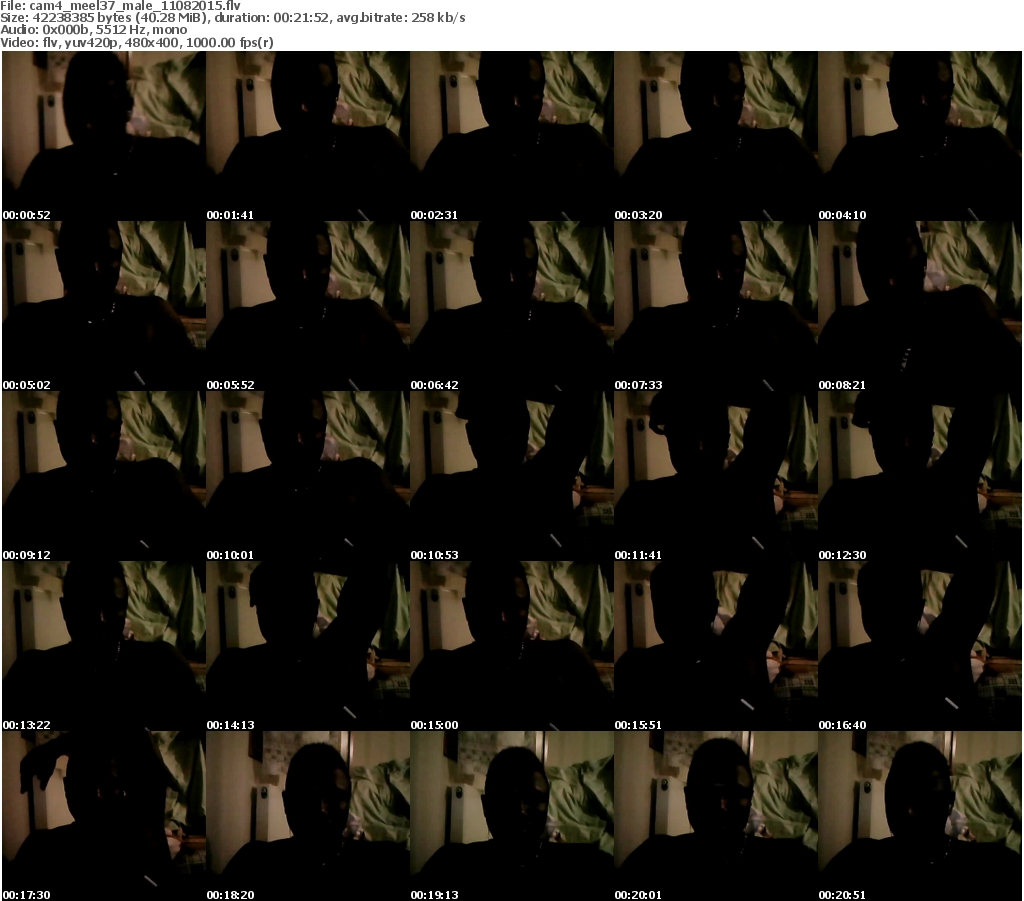Select the thumbnail stamped 00:04:10

pyautogui.click(x=920, y=136)
